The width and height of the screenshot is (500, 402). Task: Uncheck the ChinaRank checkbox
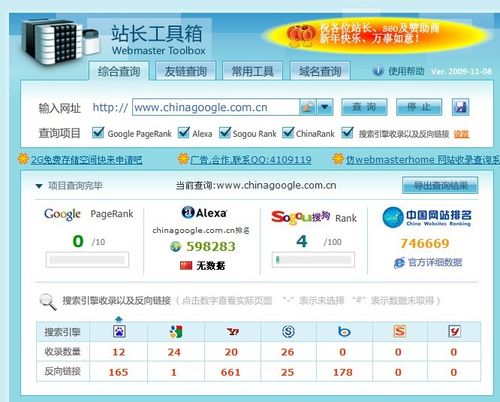click(x=288, y=133)
